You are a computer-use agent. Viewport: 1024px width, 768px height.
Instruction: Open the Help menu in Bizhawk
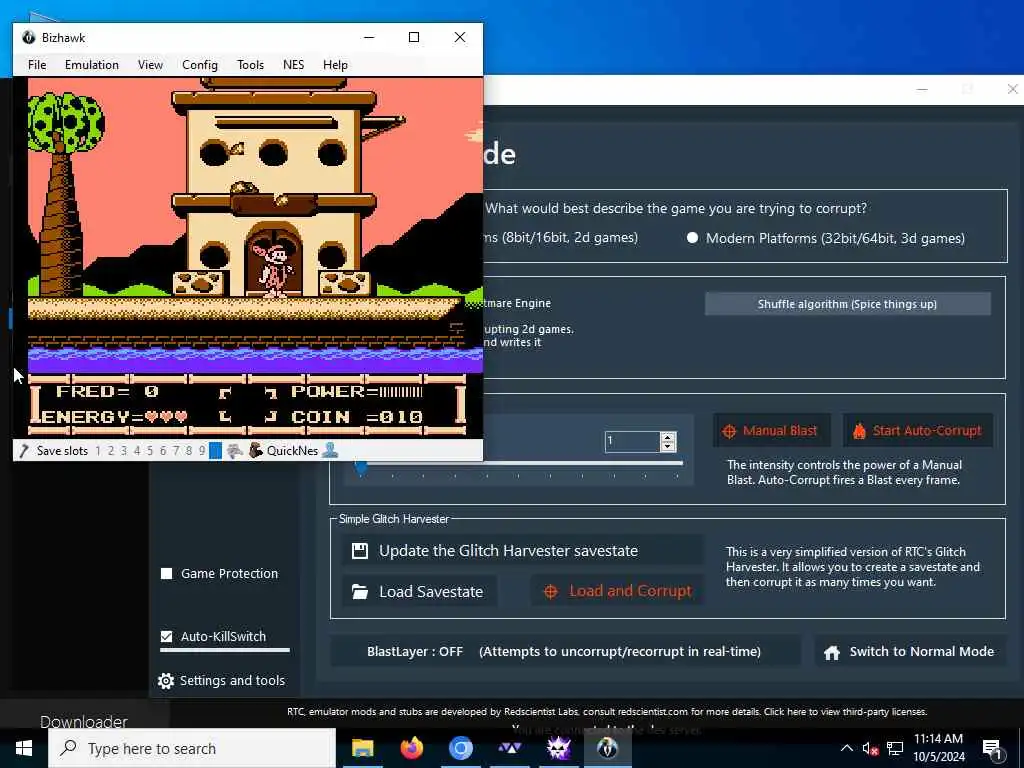pyautogui.click(x=335, y=65)
